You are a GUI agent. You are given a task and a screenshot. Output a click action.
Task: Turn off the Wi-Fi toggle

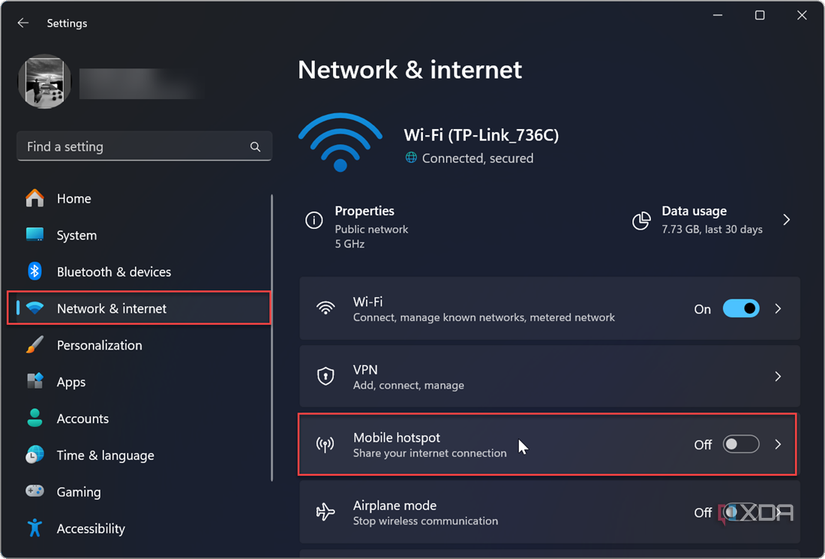(x=741, y=309)
